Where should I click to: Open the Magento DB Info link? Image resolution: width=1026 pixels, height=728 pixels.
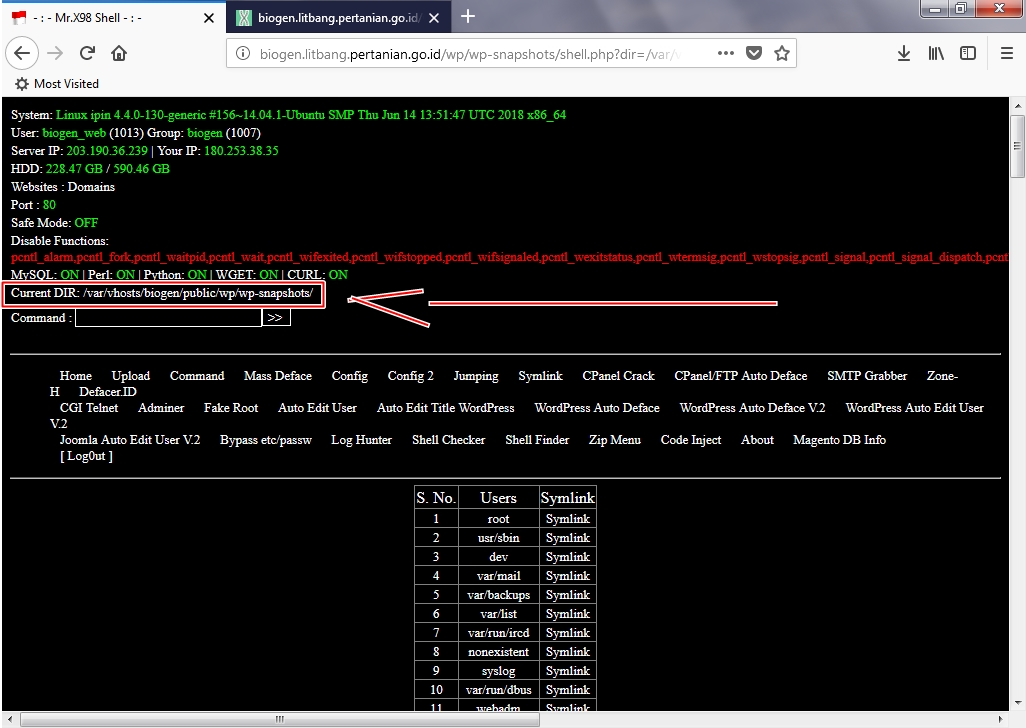pyautogui.click(x=840, y=440)
